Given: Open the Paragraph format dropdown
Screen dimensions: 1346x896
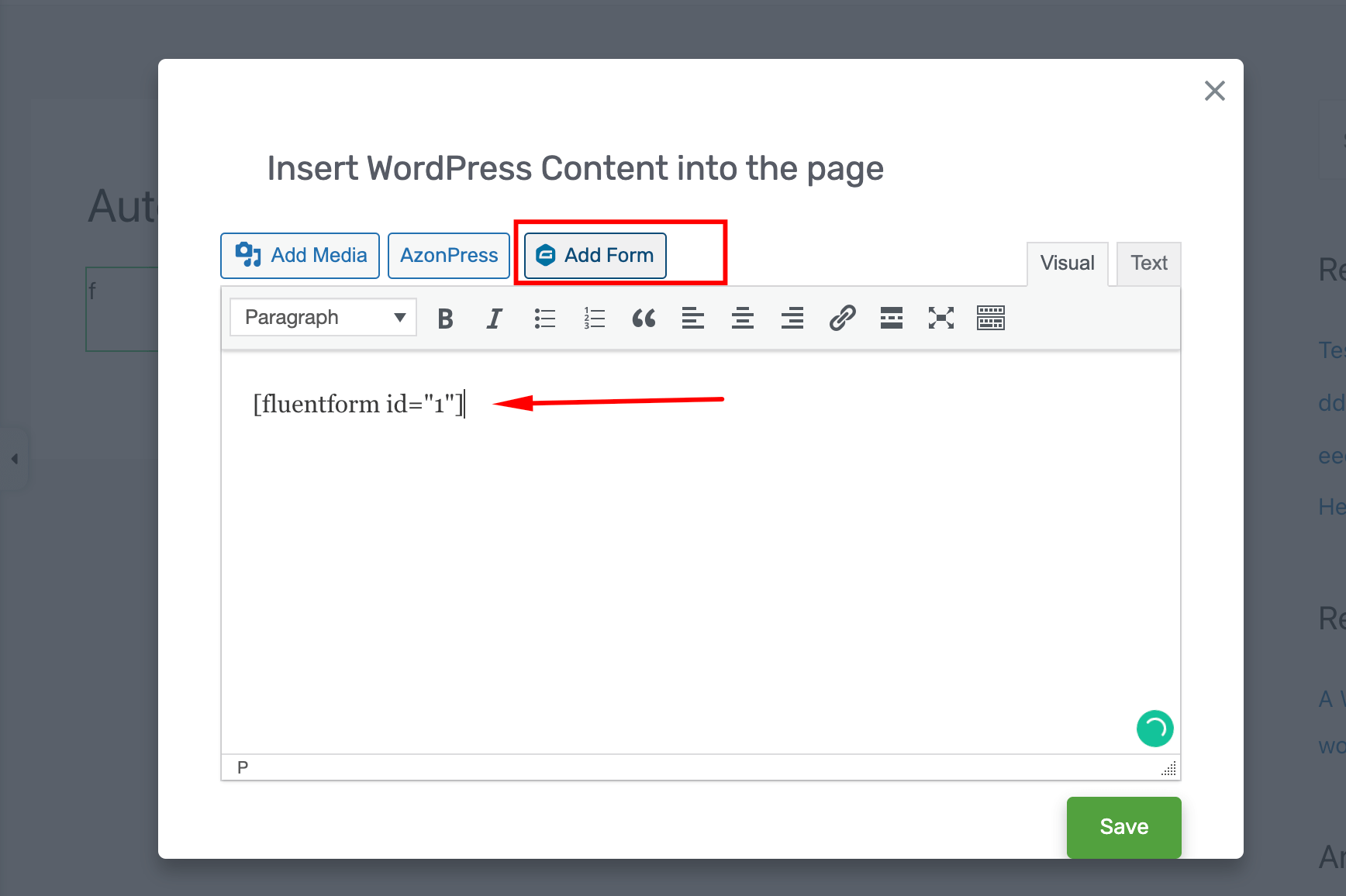Looking at the screenshot, I should pos(323,318).
